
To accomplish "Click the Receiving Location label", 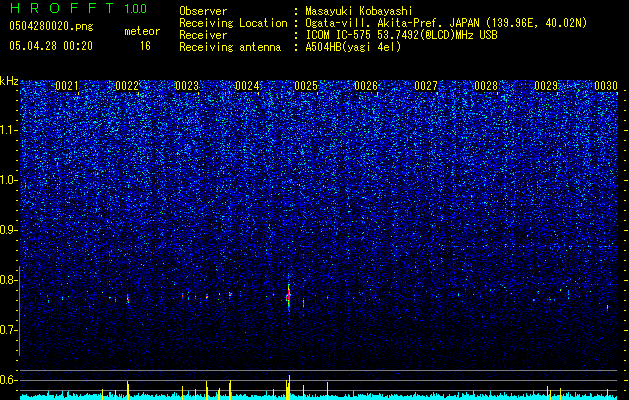I will coord(233,23).
